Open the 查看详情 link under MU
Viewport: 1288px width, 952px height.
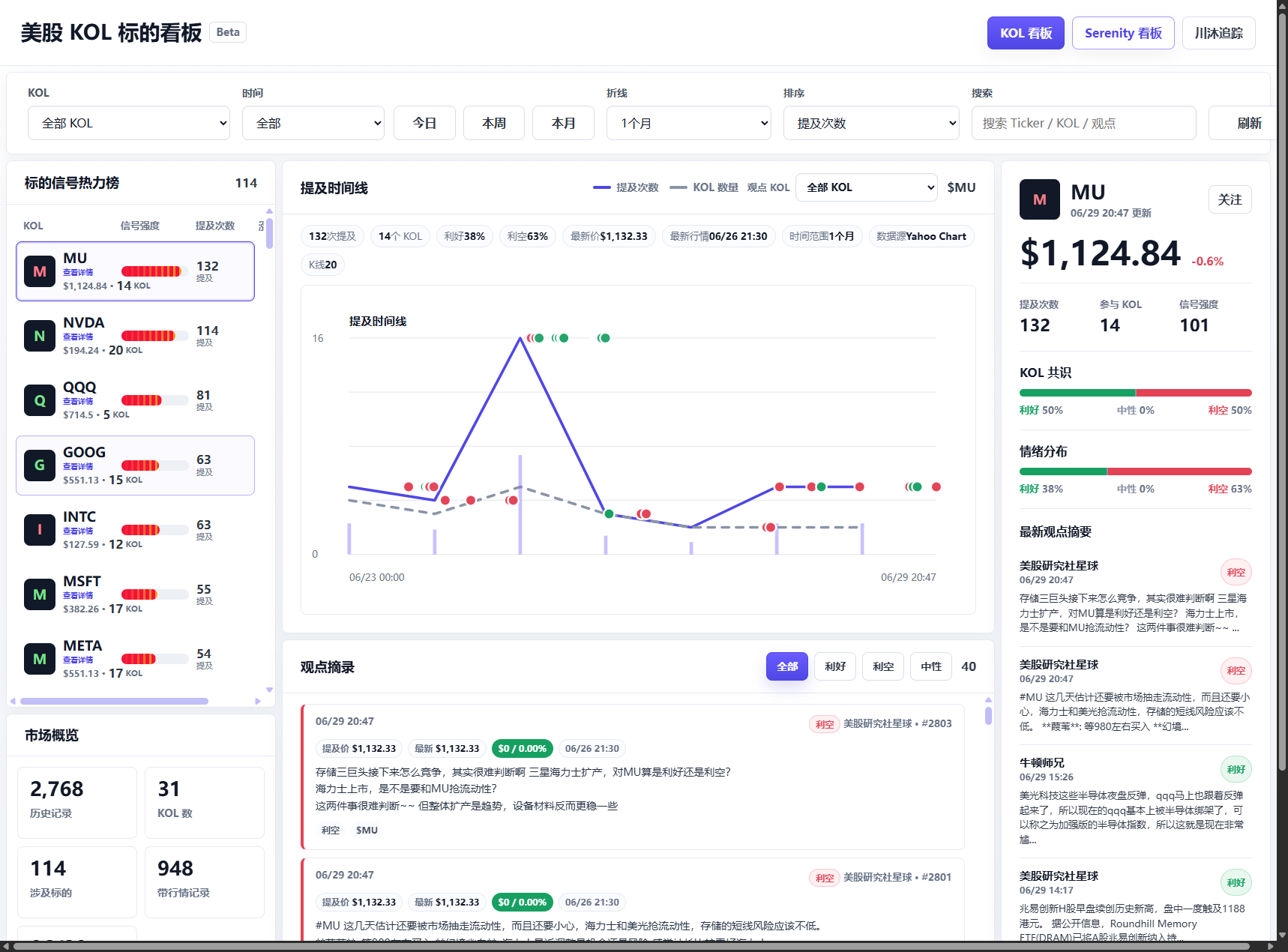point(78,273)
